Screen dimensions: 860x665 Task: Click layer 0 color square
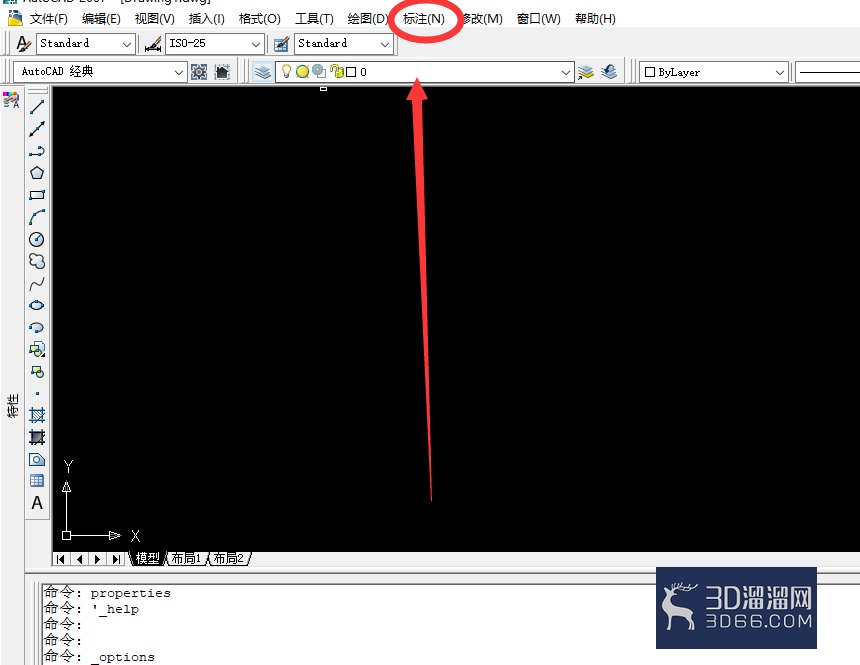[x=351, y=72]
